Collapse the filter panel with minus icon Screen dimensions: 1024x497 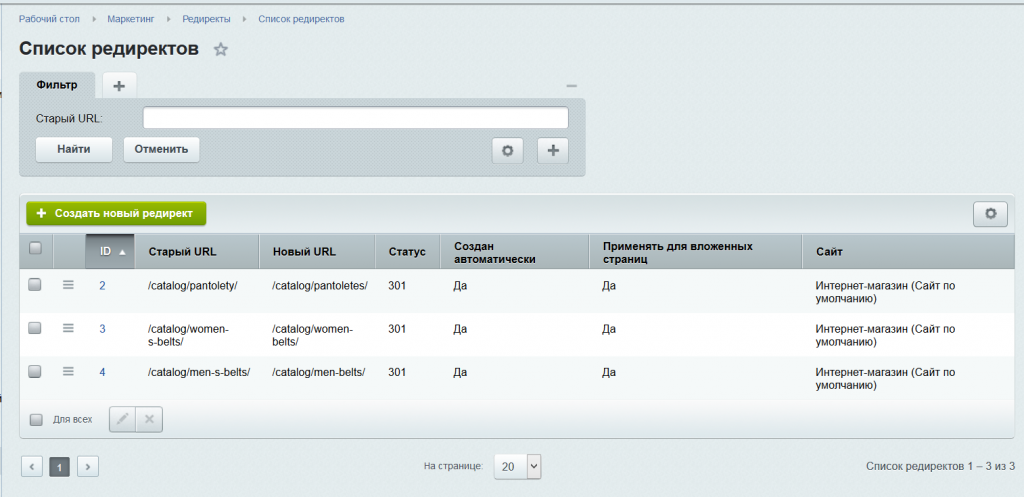571,86
